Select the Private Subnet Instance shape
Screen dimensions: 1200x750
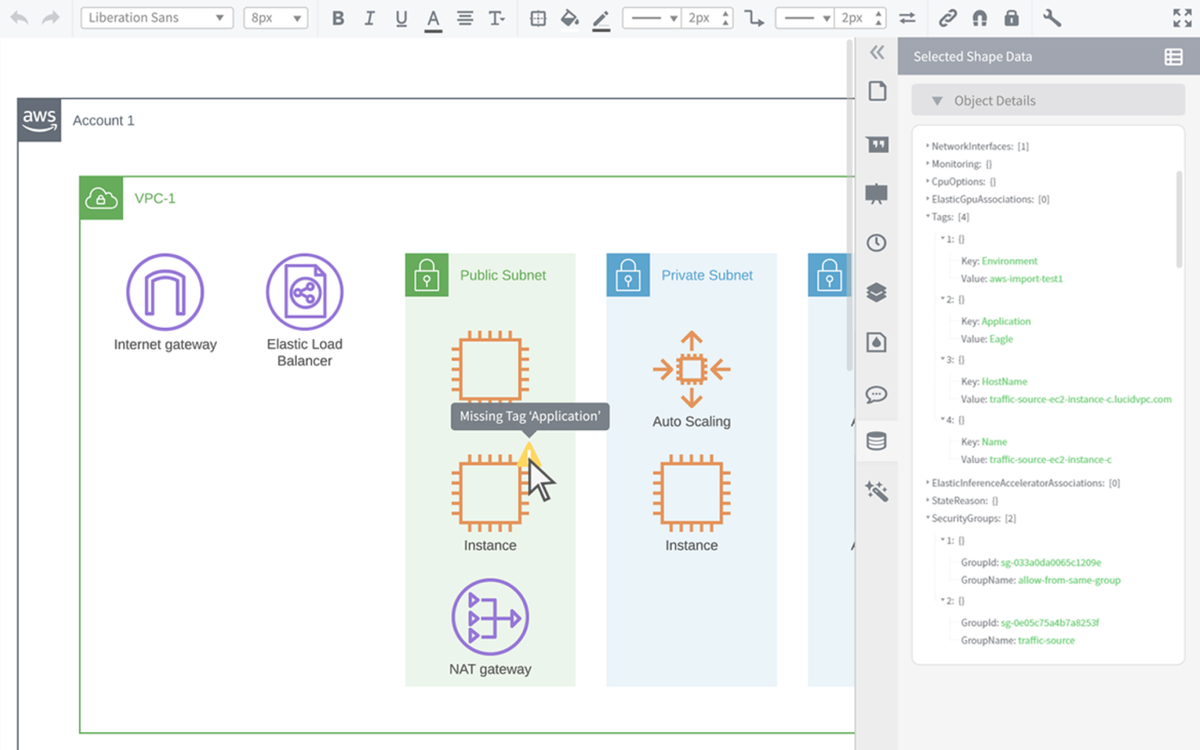coord(691,494)
